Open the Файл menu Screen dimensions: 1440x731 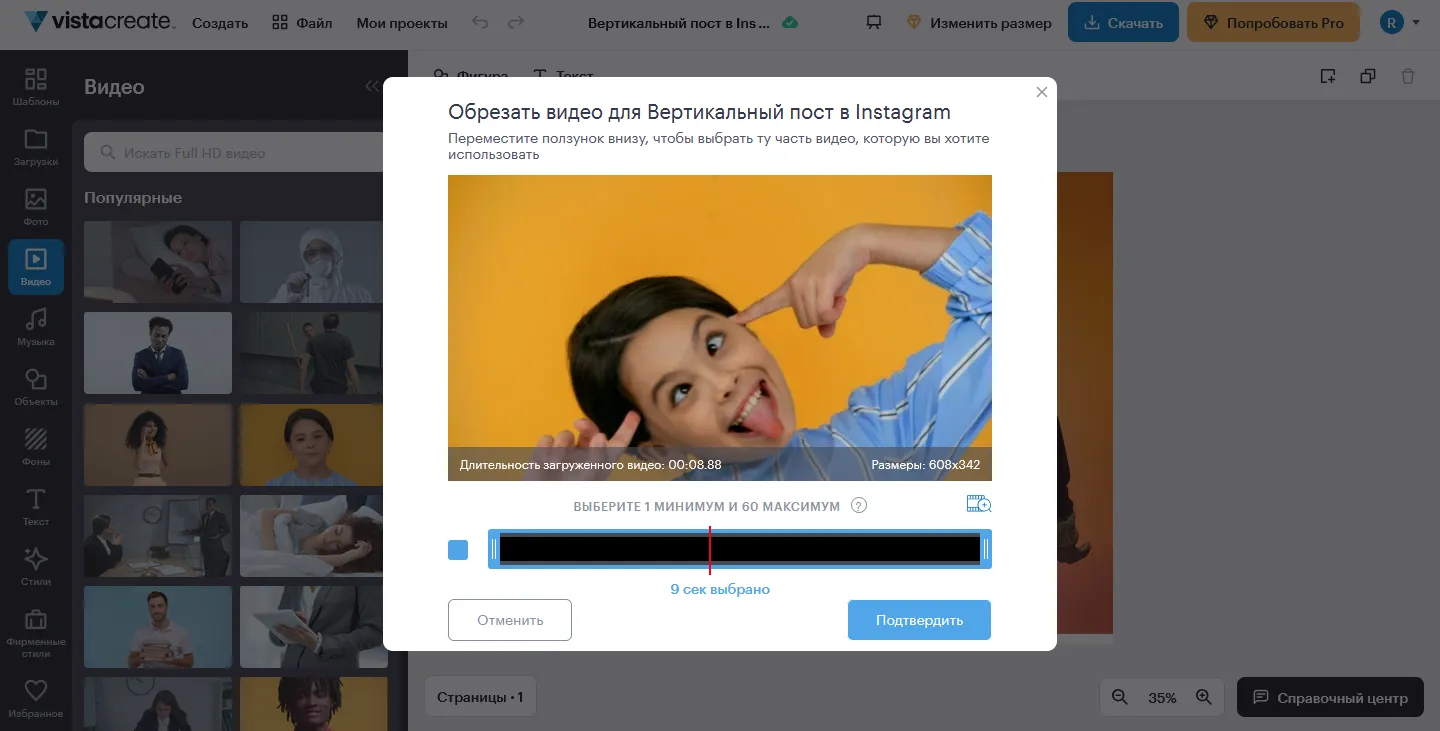click(302, 21)
